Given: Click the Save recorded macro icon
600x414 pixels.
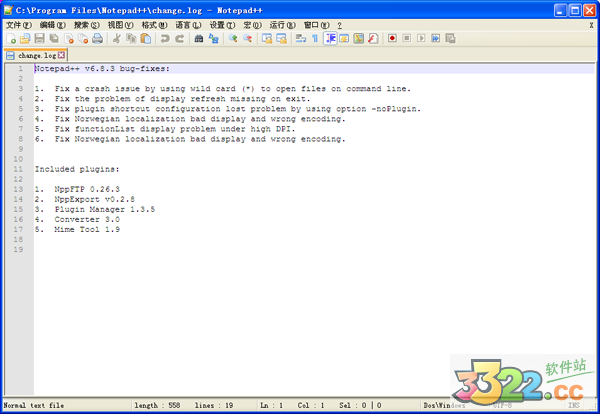Looking at the screenshot, I should pos(450,39).
